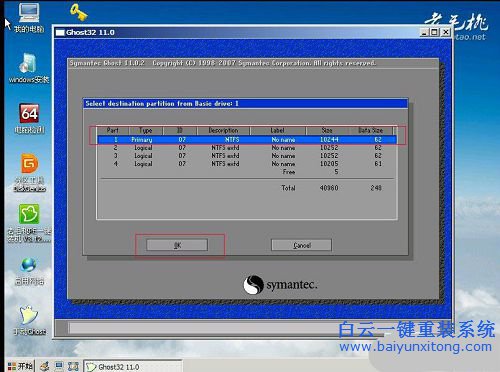Click the Ghost32 title bar window icon

coord(60,33)
